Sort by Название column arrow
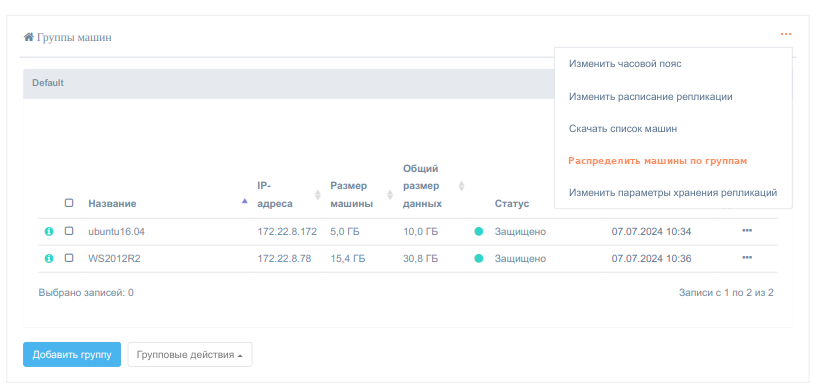 pyautogui.click(x=245, y=201)
